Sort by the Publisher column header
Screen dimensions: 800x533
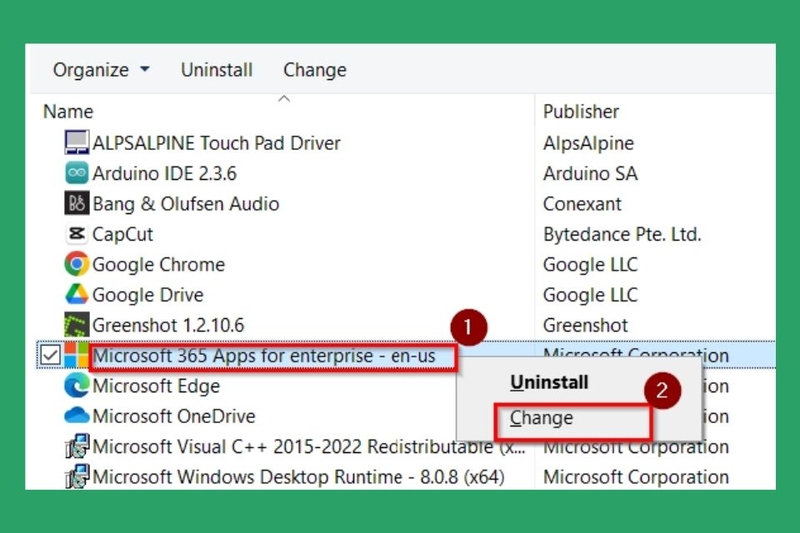(x=581, y=111)
